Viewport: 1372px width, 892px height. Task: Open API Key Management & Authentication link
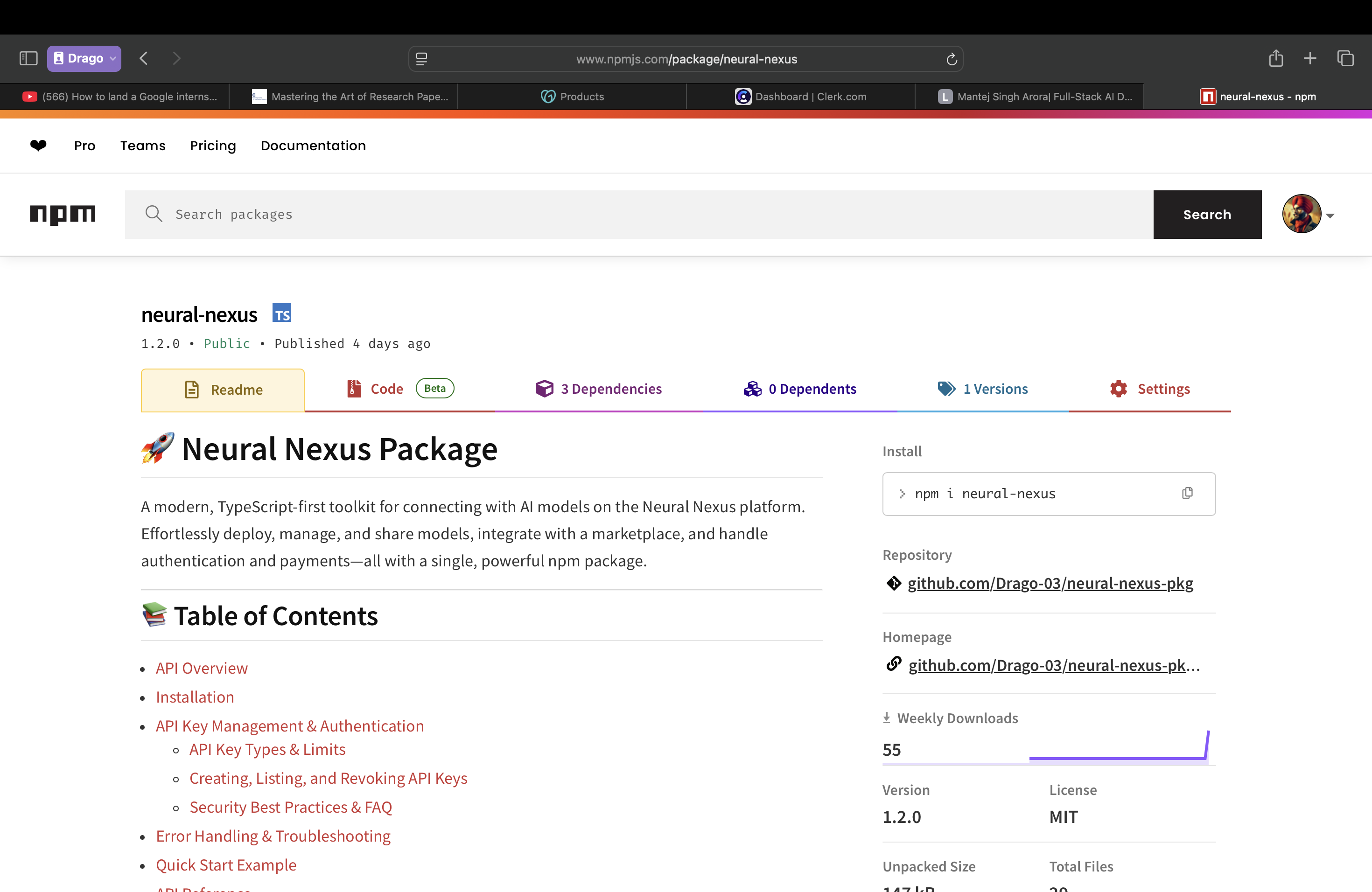(290, 726)
